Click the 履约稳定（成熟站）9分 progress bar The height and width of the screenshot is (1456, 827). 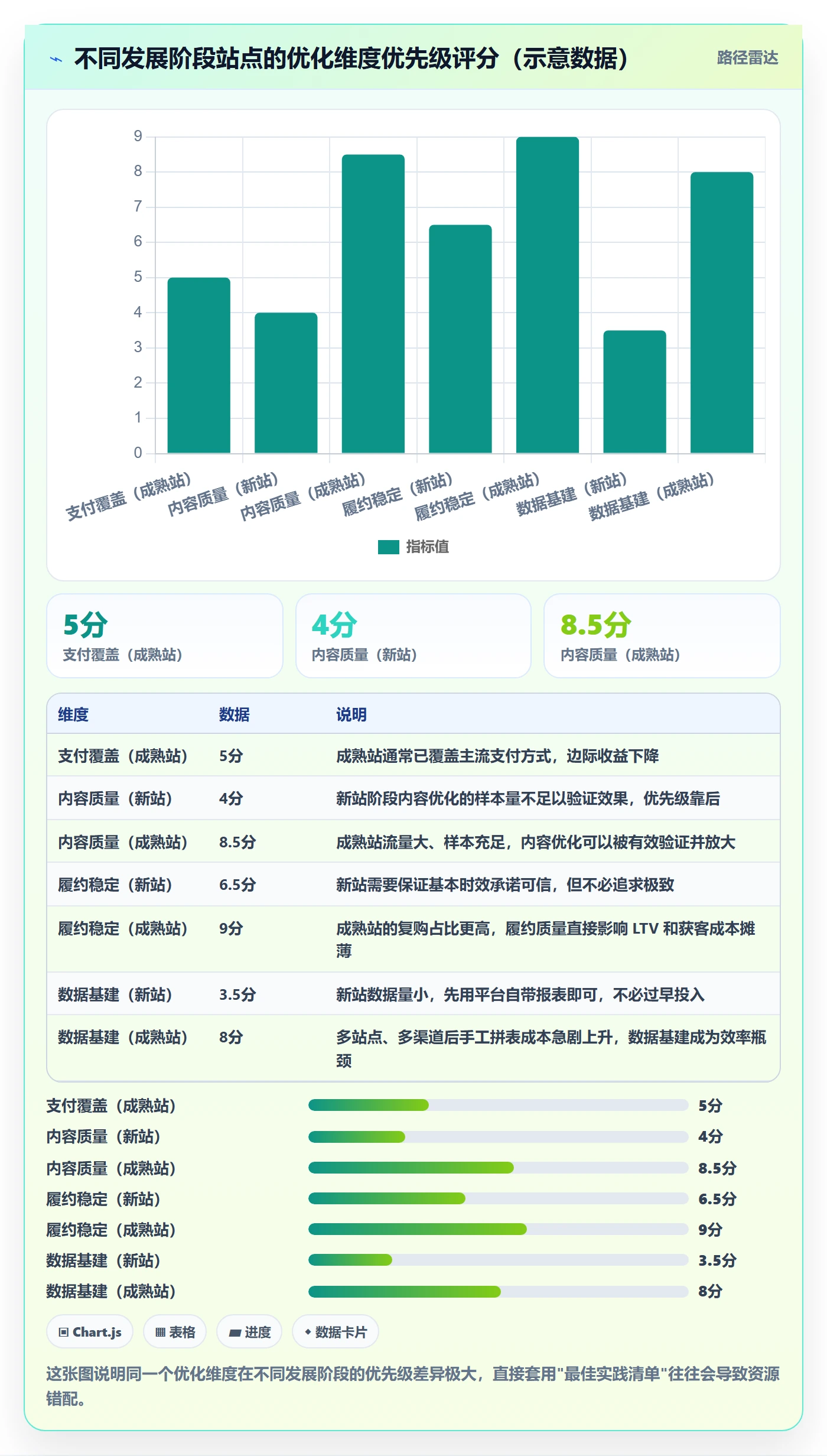pyautogui.click(x=499, y=1230)
